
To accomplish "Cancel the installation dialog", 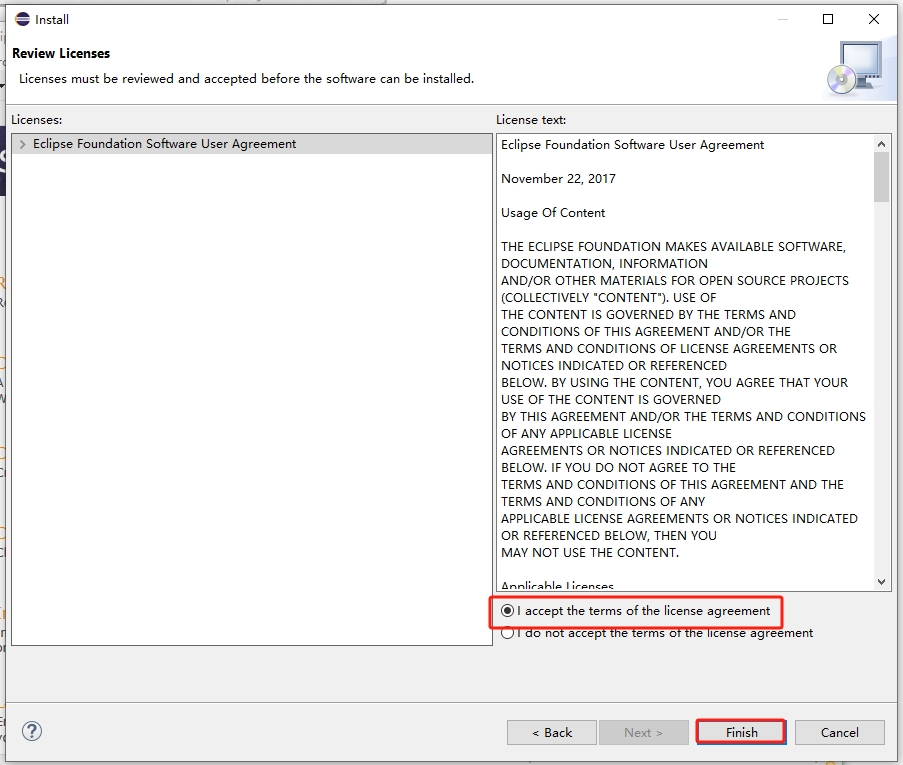I will 840,732.
